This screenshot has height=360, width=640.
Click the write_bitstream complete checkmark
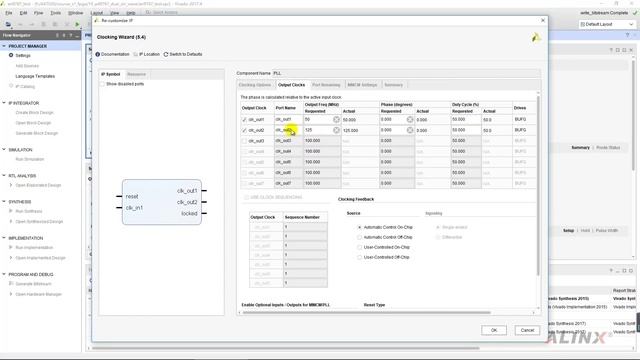(635, 13)
